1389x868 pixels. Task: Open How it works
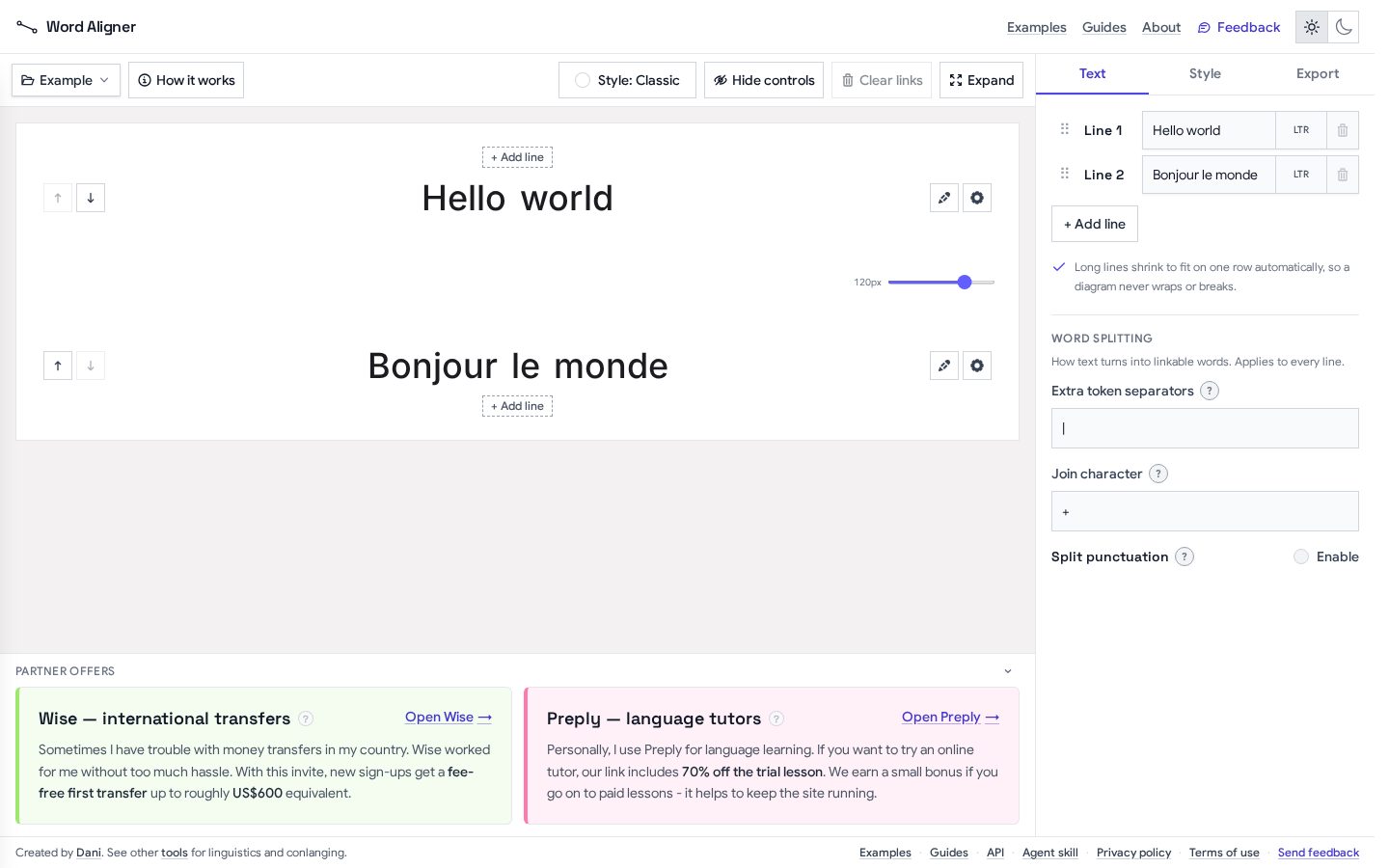click(186, 80)
